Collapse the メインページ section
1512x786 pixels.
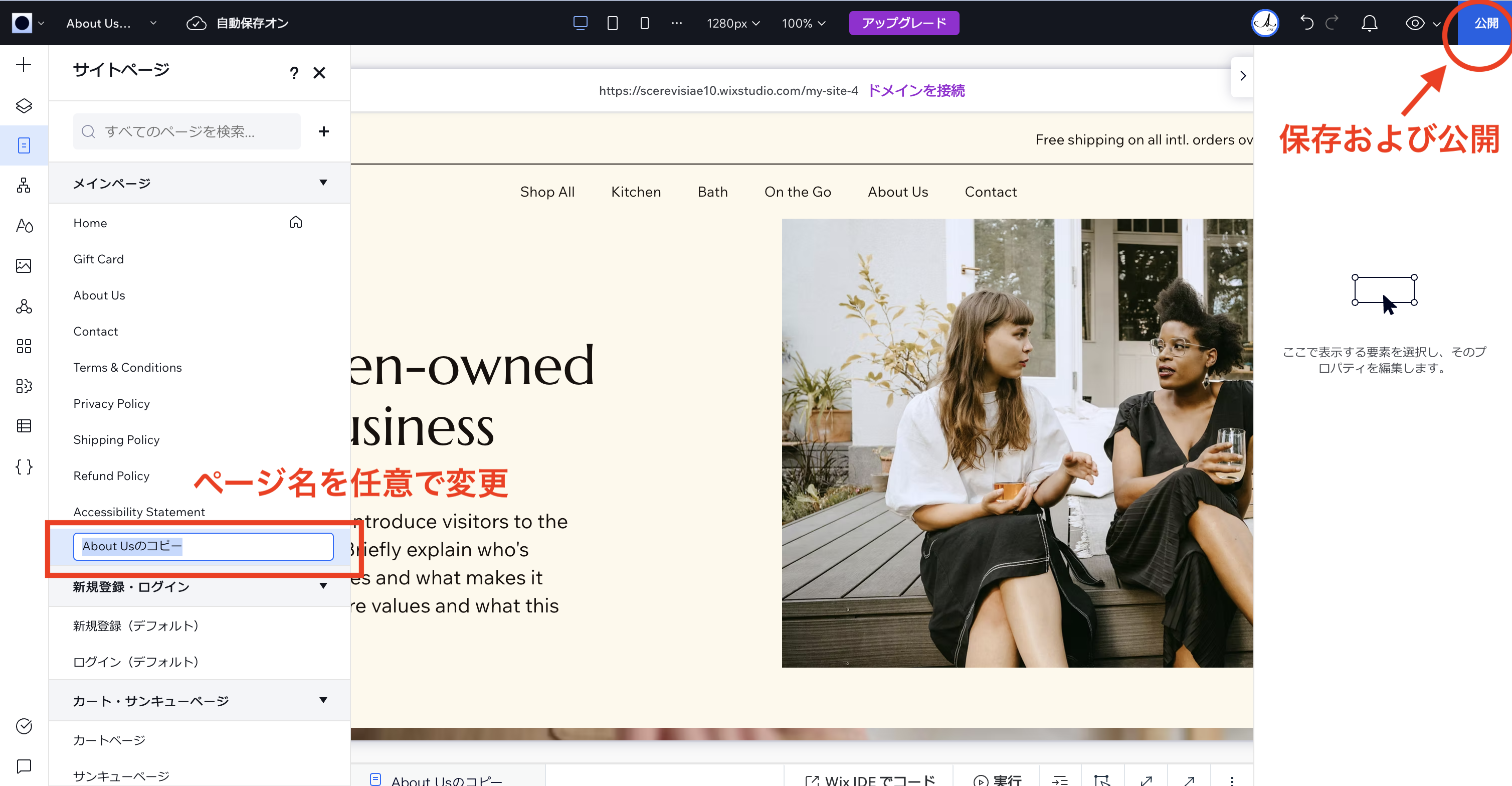pyautogui.click(x=323, y=183)
